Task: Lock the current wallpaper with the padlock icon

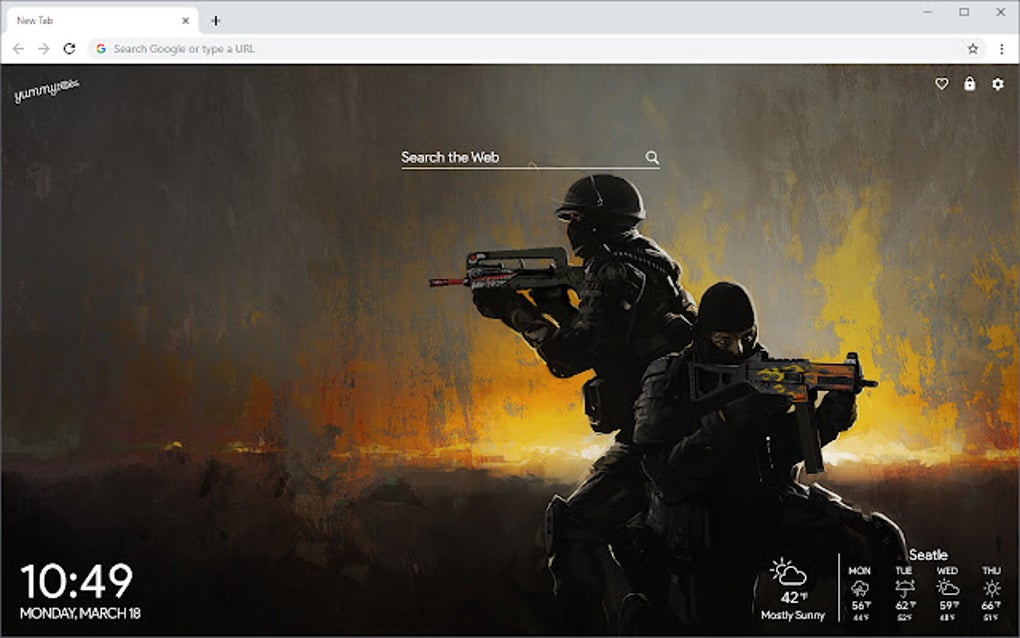Action: pos(968,85)
